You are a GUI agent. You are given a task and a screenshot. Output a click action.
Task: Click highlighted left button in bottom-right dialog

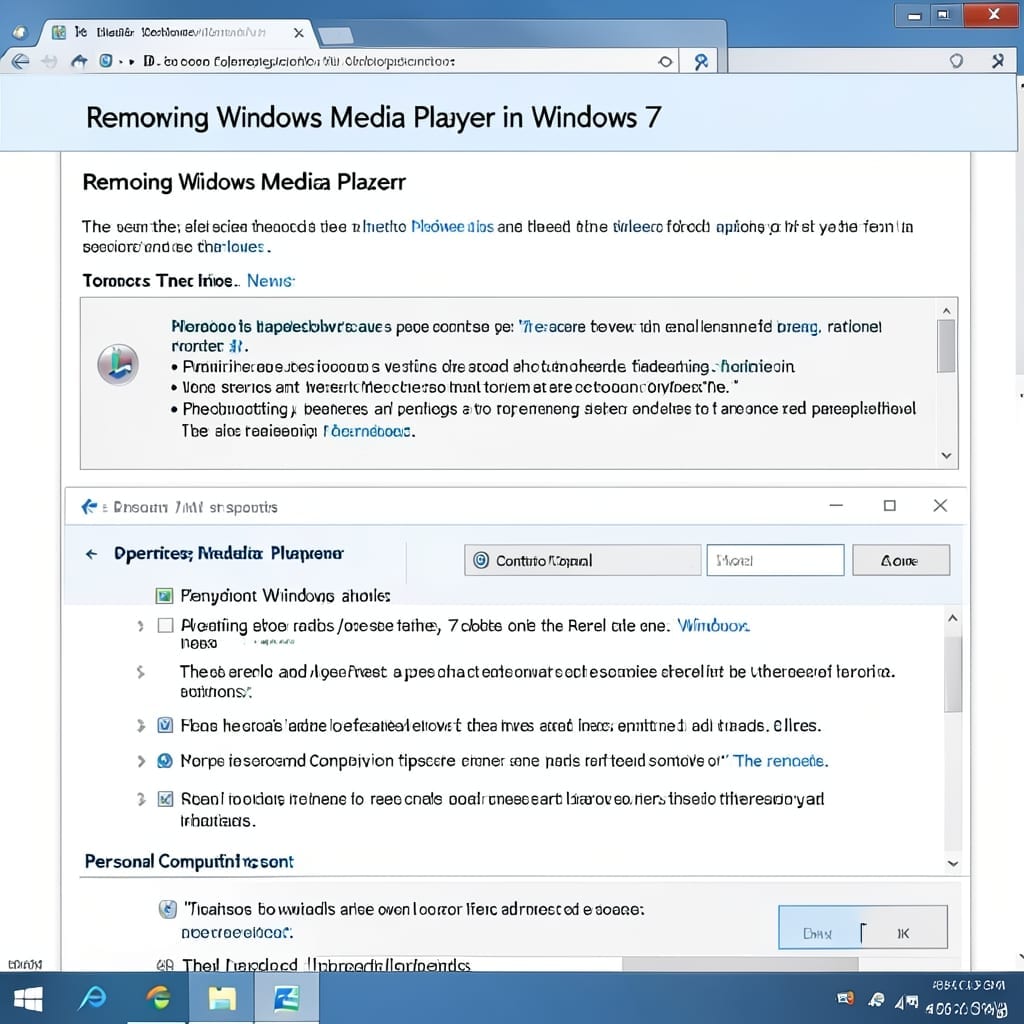tap(820, 927)
